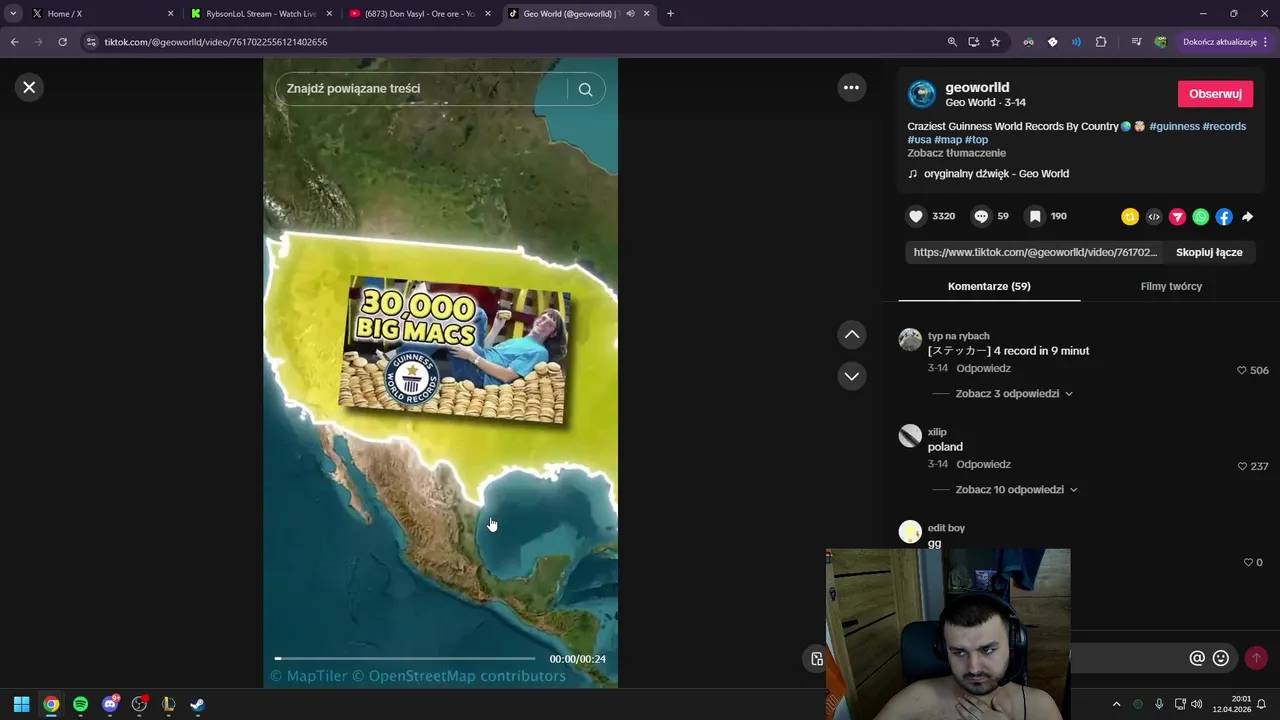Expand 'Zobacz 10 odpowiedzi' replies
This screenshot has width=1280, height=720.
click(x=1016, y=490)
